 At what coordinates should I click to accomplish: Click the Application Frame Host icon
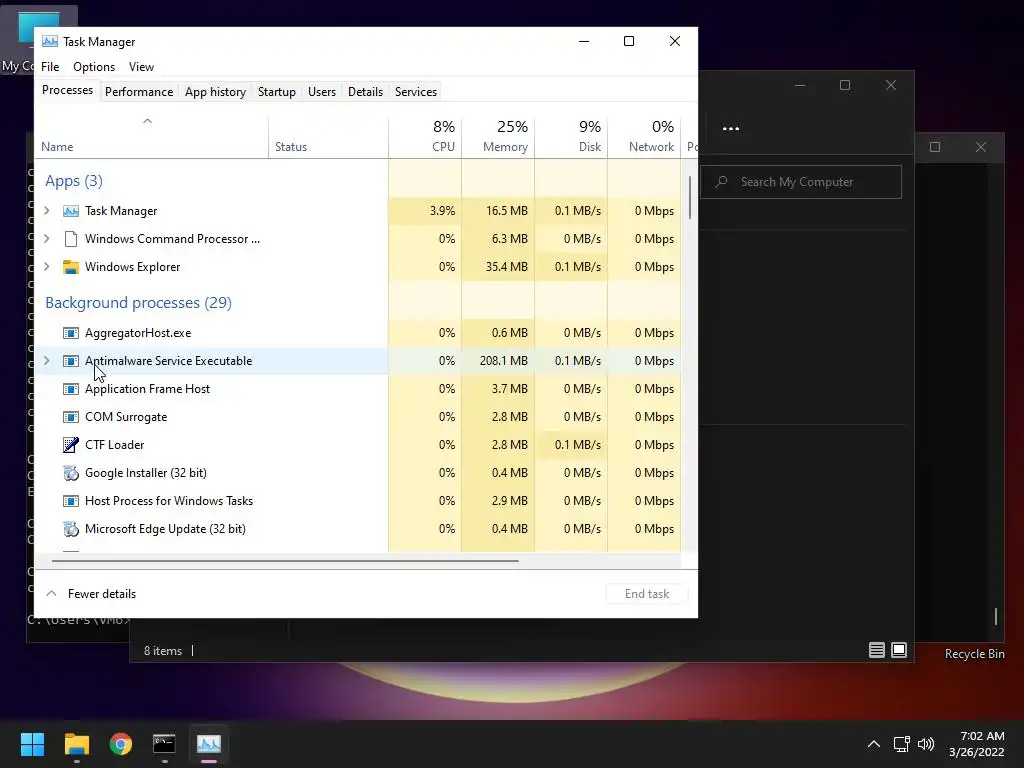click(x=71, y=389)
